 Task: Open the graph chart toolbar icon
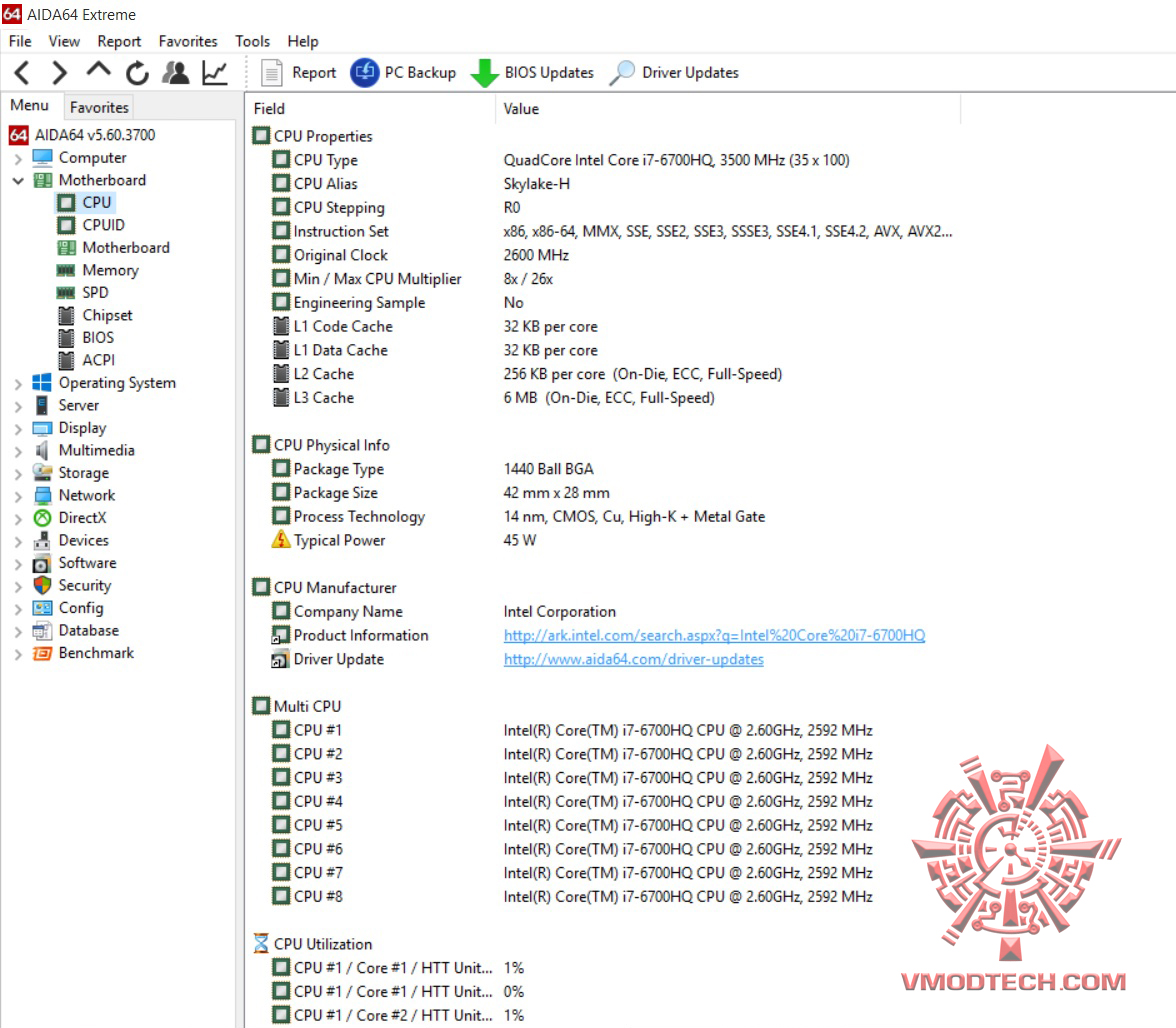pos(213,72)
